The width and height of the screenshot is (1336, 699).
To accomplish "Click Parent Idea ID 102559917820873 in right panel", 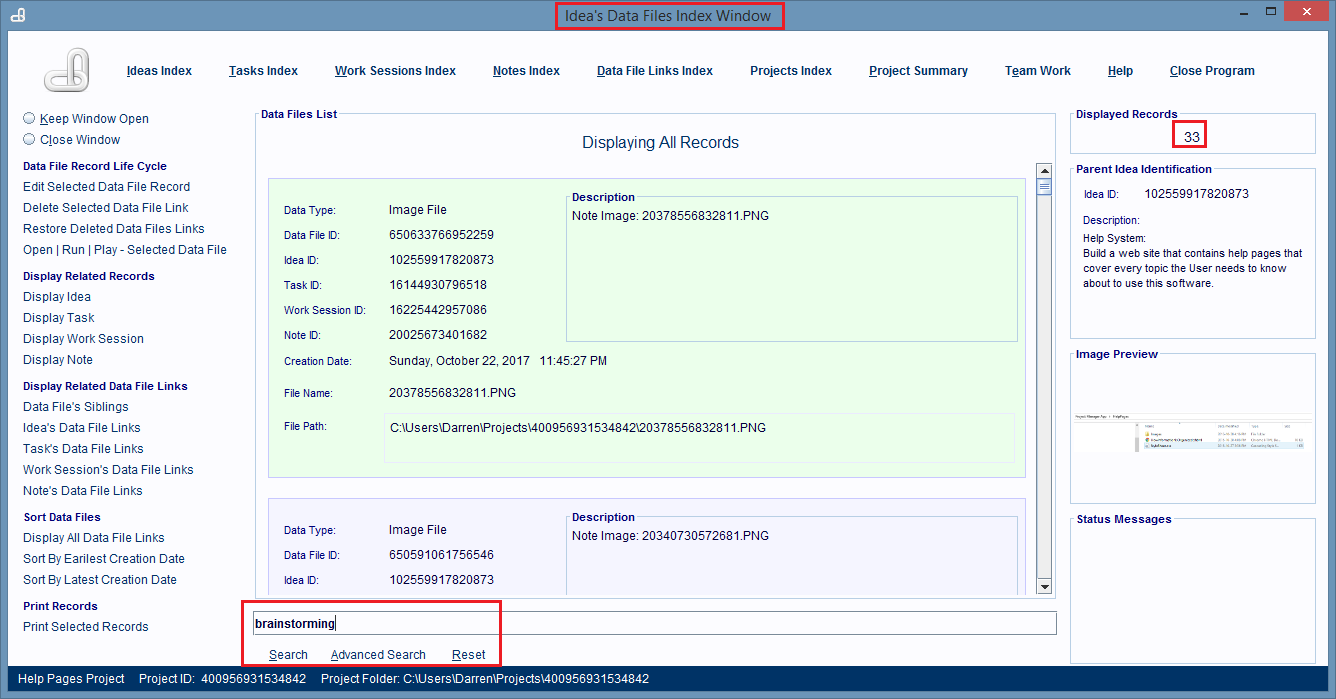I will (x=1196, y=194).
